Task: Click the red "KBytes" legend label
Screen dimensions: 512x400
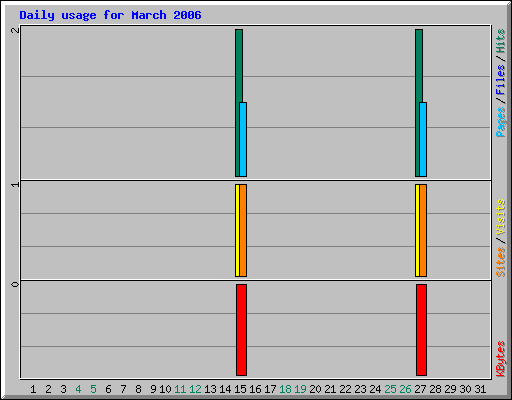Action: pyautogui.click(x=501, y=359)
